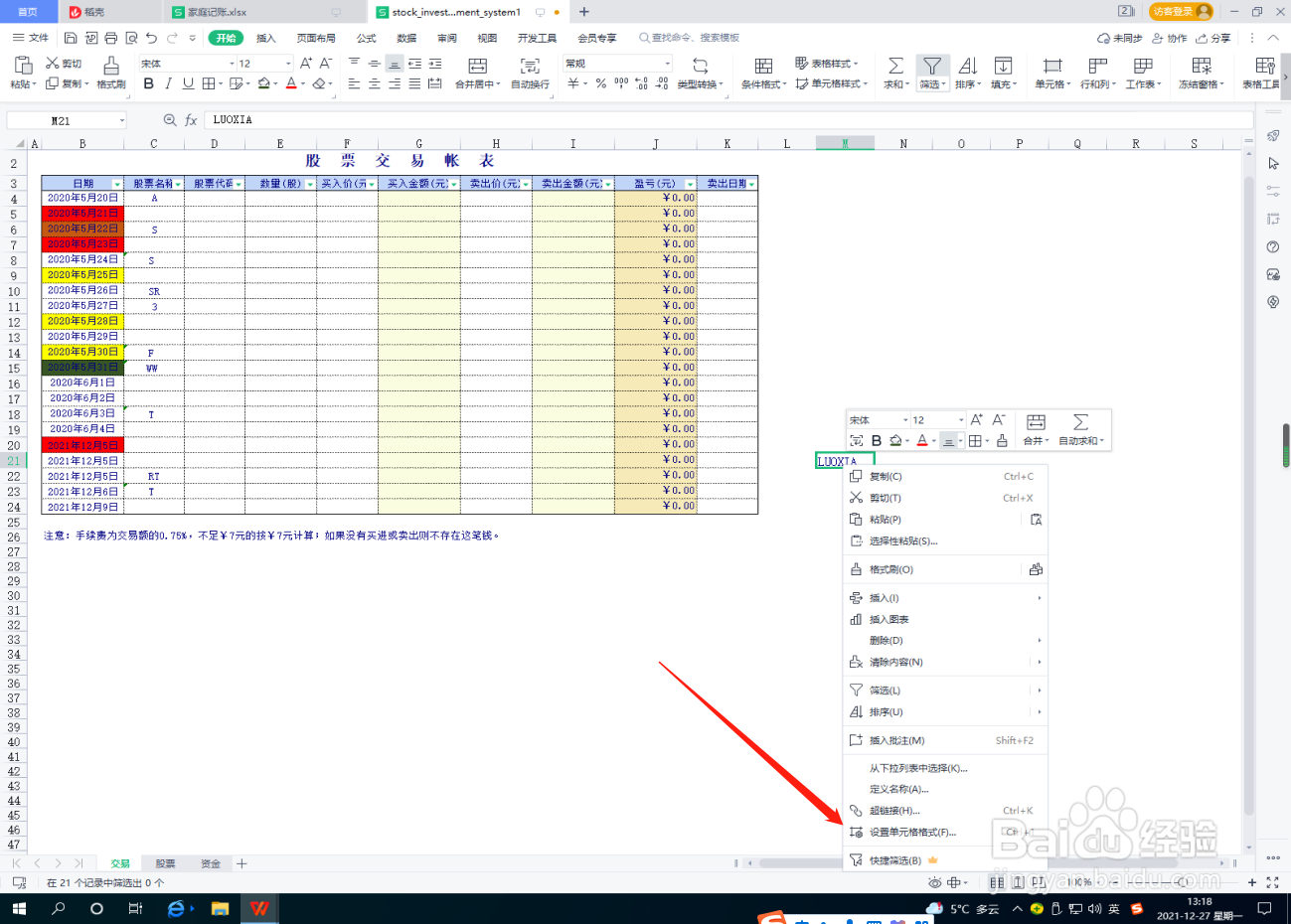Open the ribbon font name dropdown (宋体)
Screen dimensions: 1291x924
[232, 64]
